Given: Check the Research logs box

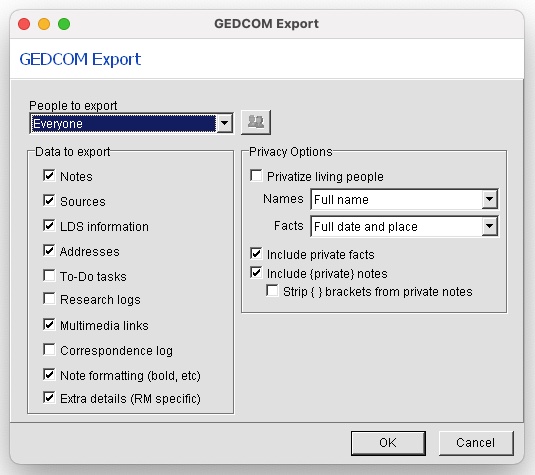Looking at the screenshot, I should tap(49, 299).
